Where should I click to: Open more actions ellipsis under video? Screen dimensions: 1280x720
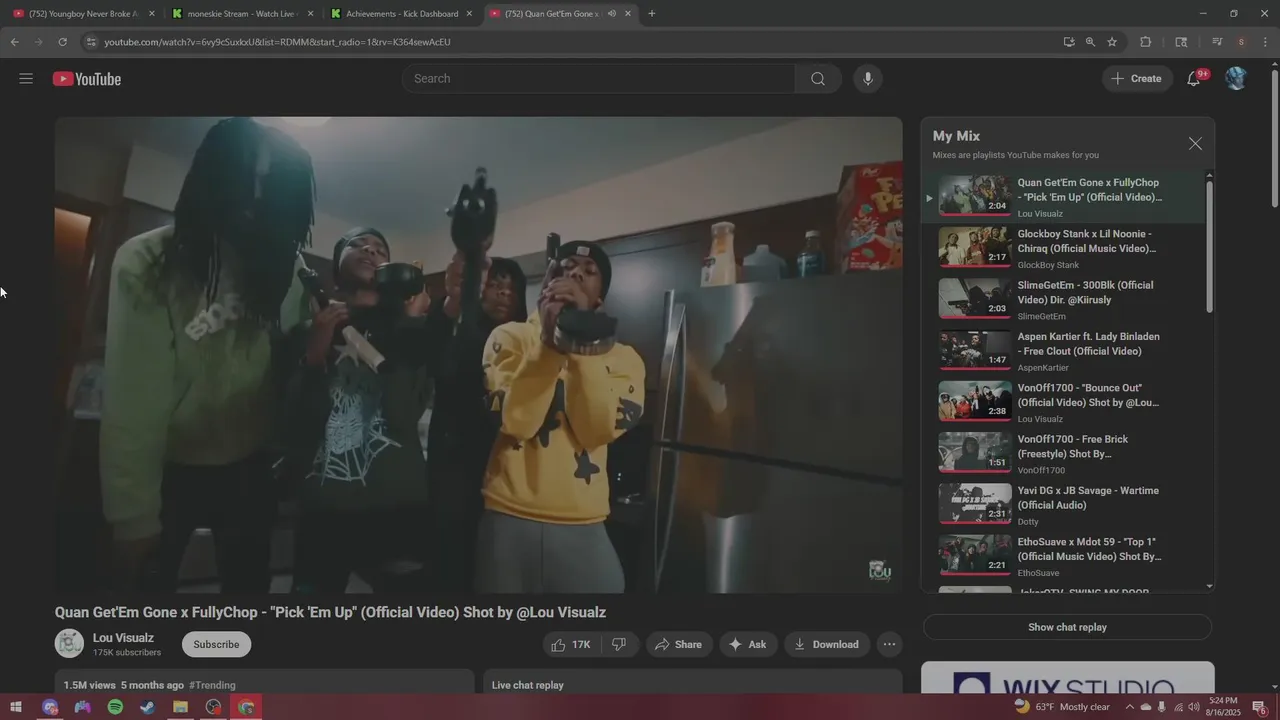pyautogui.click(x=889, y=645)
